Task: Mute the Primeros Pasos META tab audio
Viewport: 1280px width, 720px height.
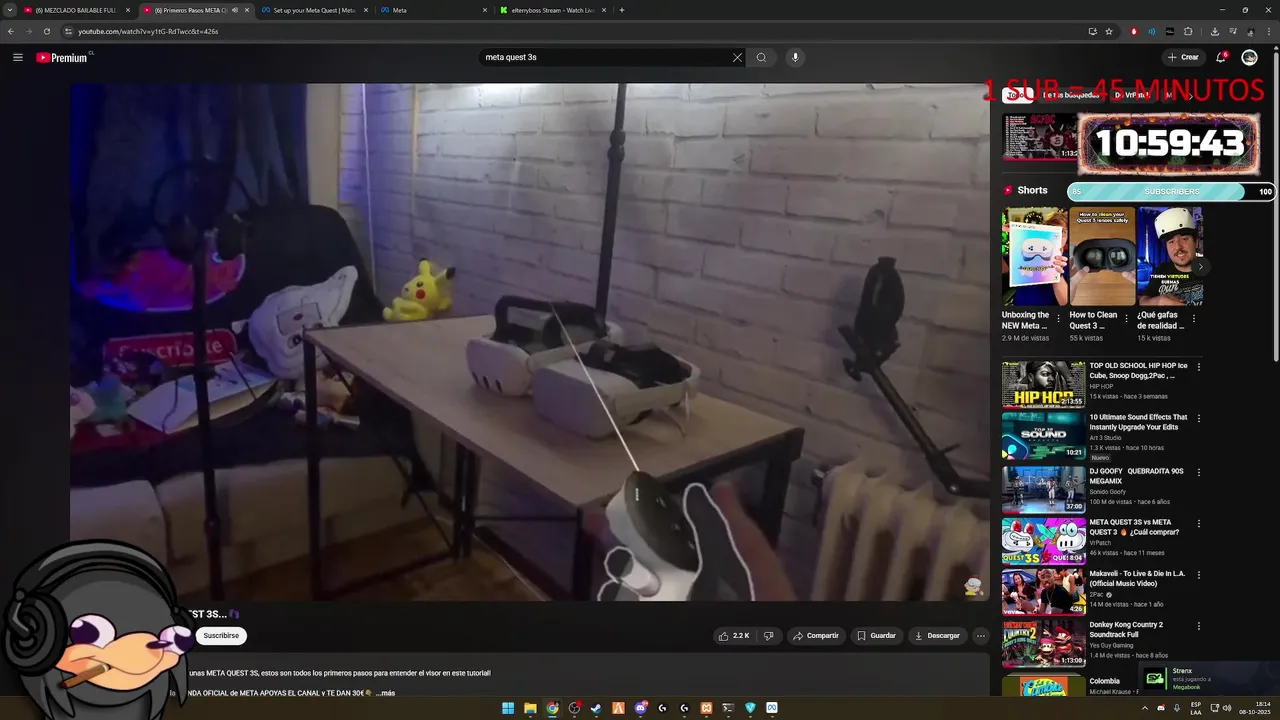Action: coord(235,10)
